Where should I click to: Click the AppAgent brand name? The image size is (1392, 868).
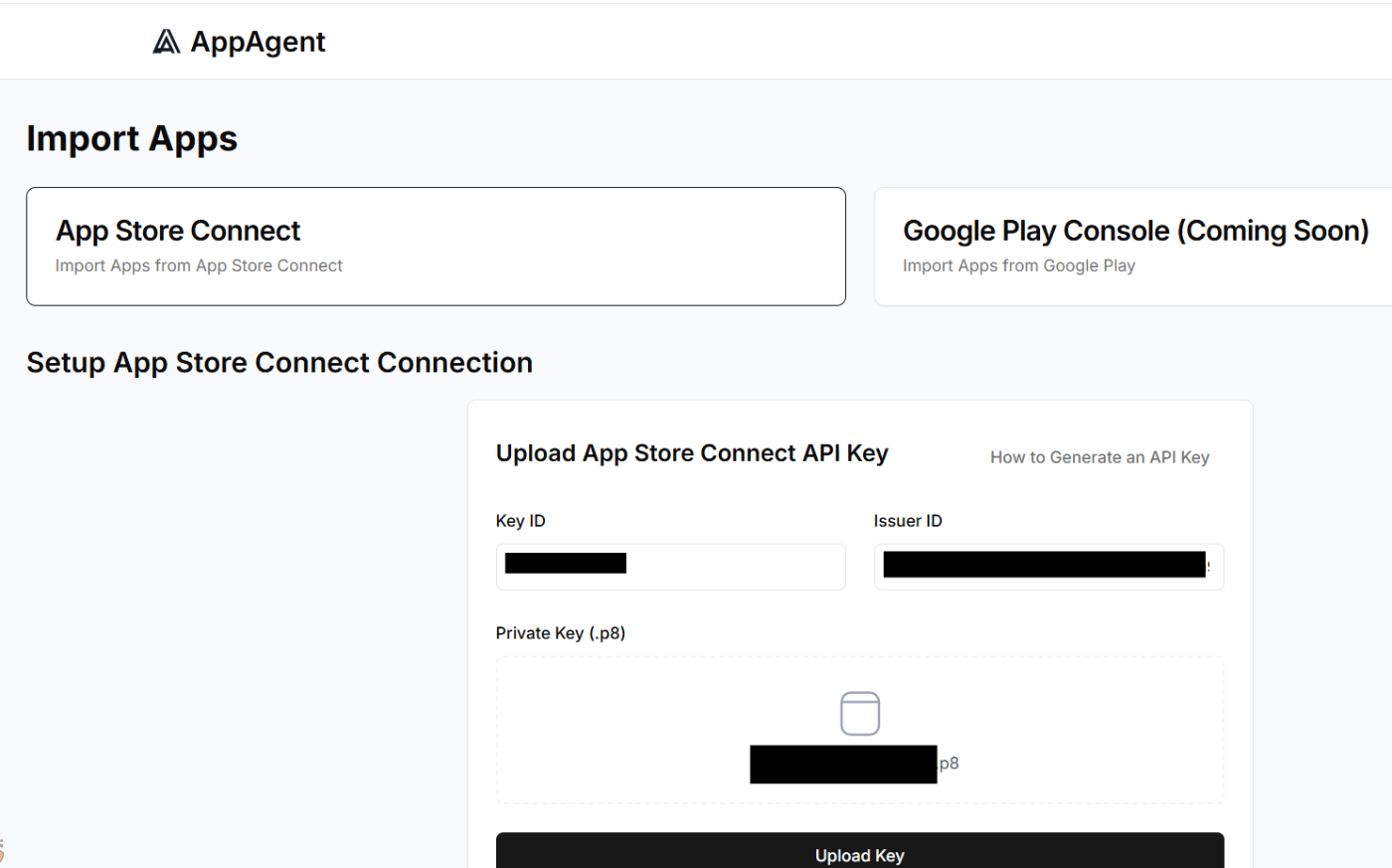coord(258,42)
